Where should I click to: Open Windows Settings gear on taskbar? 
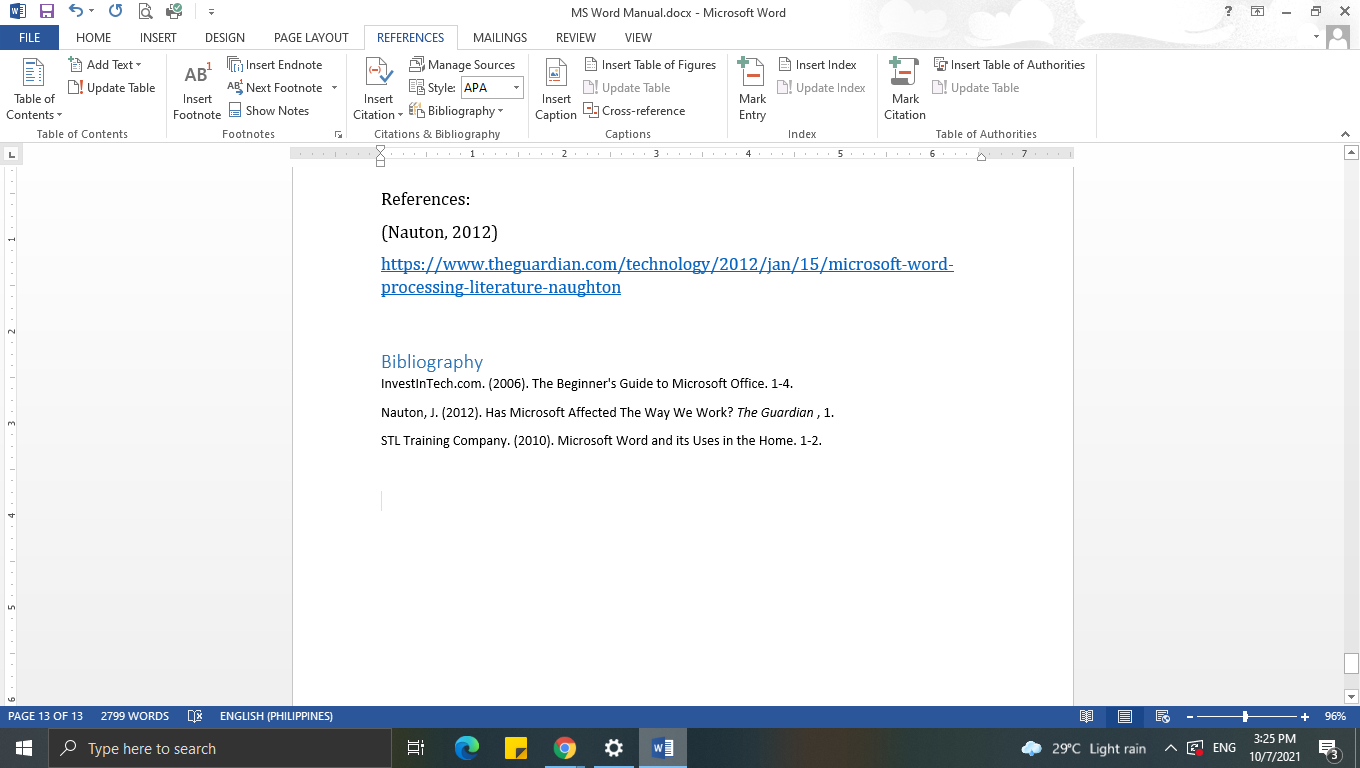coord(614,748)
